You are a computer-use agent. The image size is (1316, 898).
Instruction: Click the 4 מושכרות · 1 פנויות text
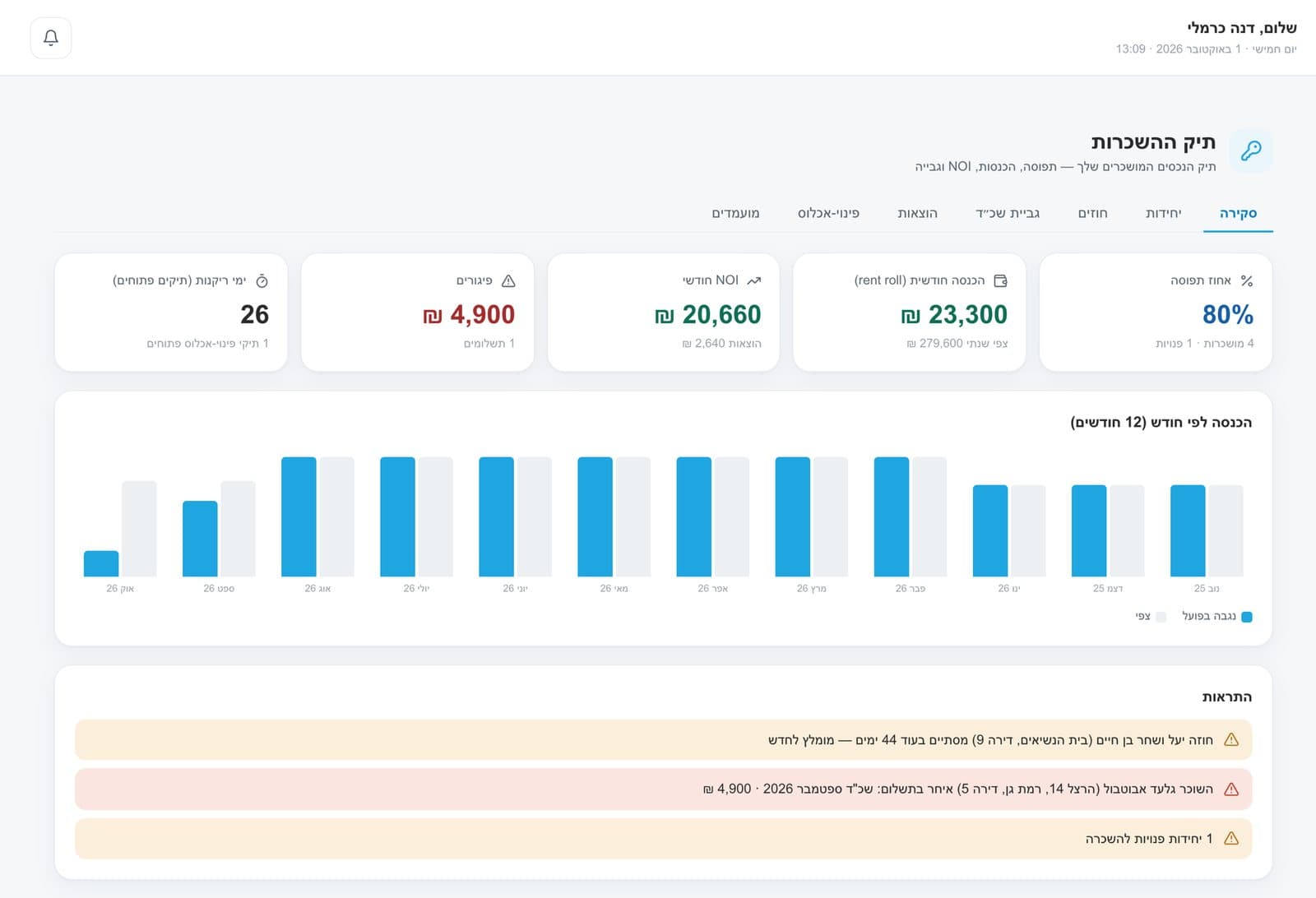click(x=1205, y=344)
